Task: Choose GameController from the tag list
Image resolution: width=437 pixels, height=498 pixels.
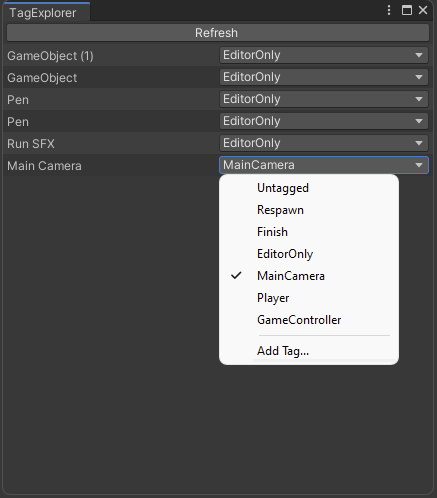Action: point(309,320)
